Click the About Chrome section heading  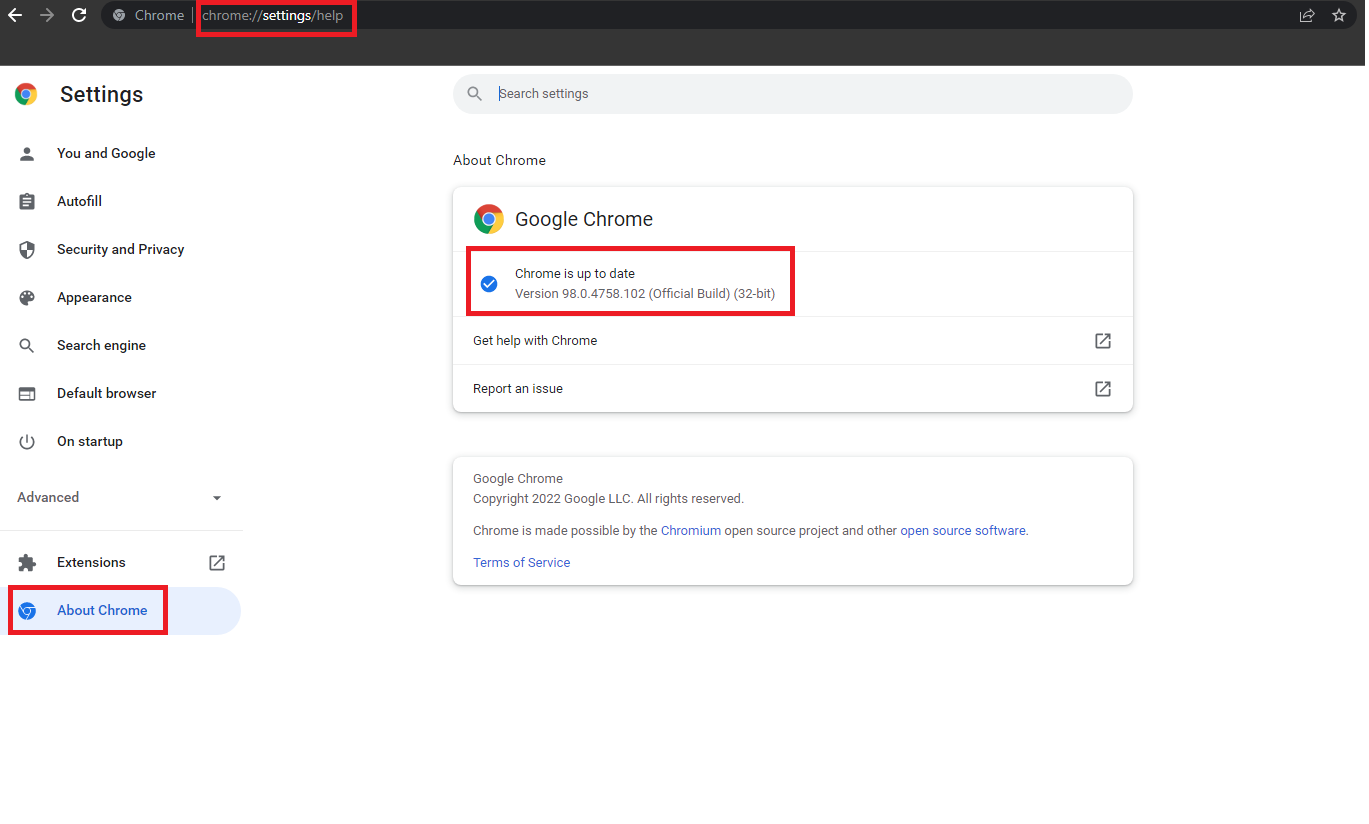point(500,160)
